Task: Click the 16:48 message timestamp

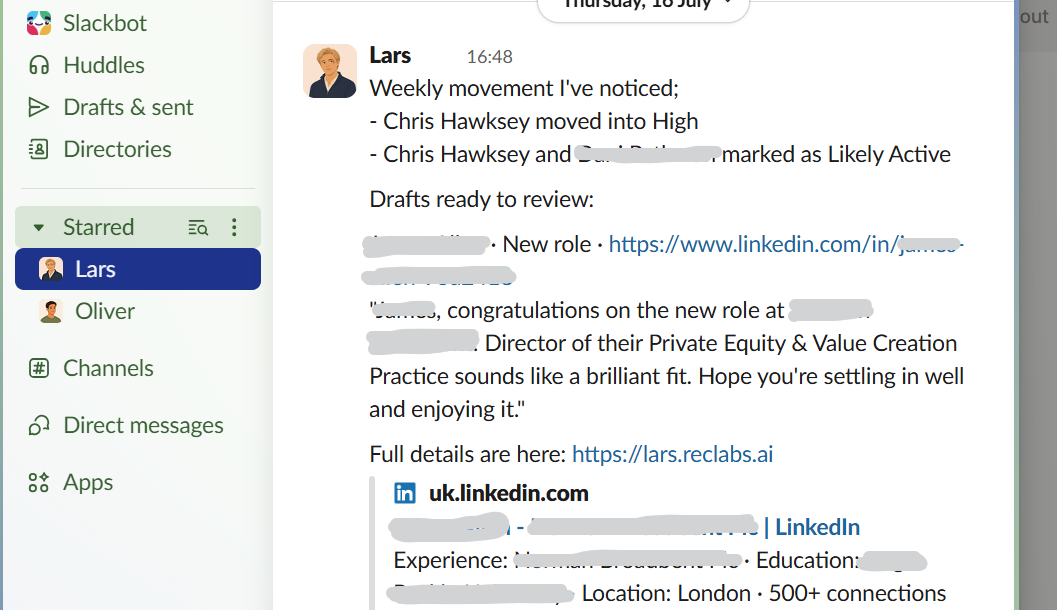Action: click(x=489, y=57)
